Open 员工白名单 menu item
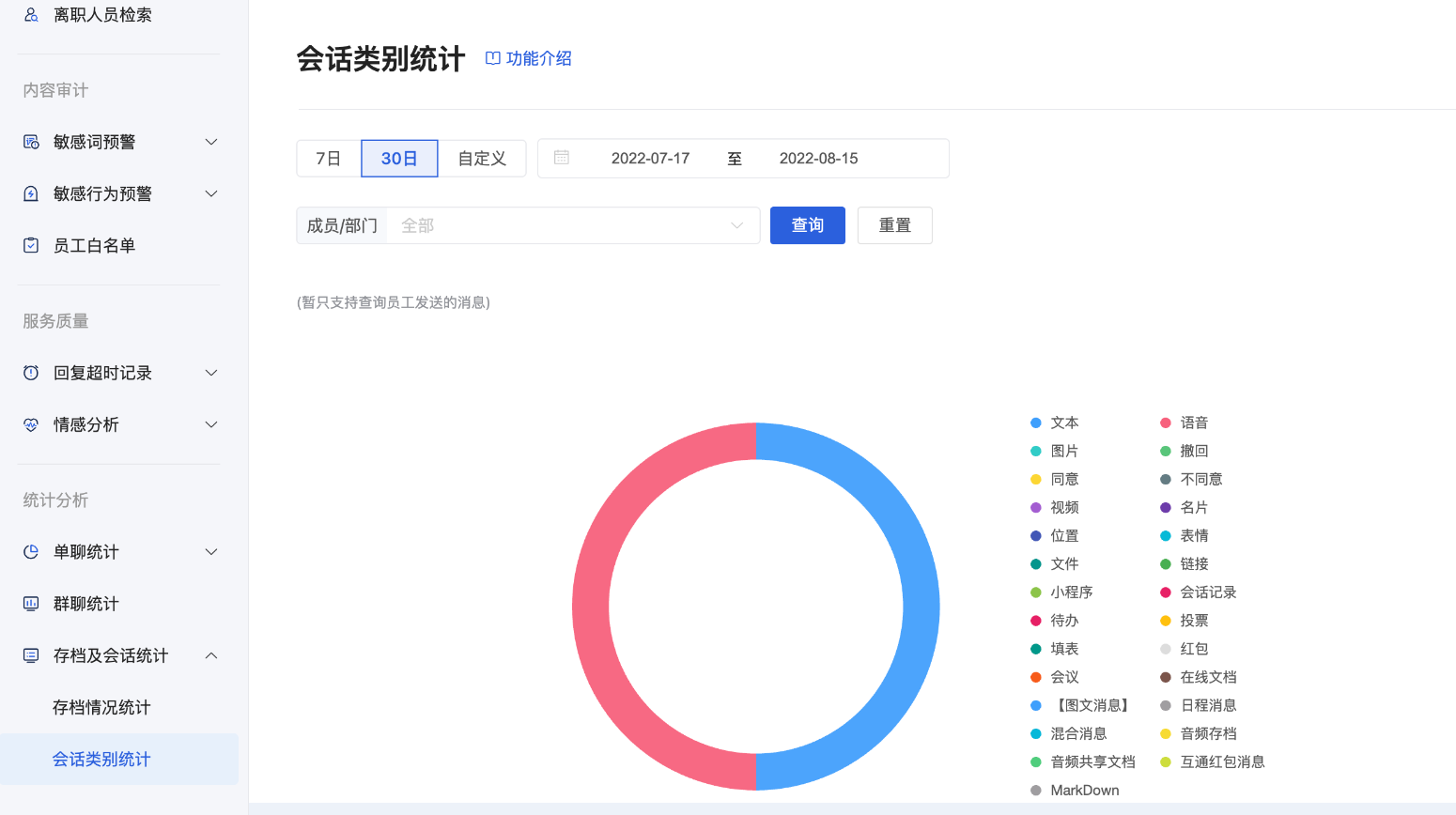The height and width of the screenshot is (815, 1456). point(119,245)
